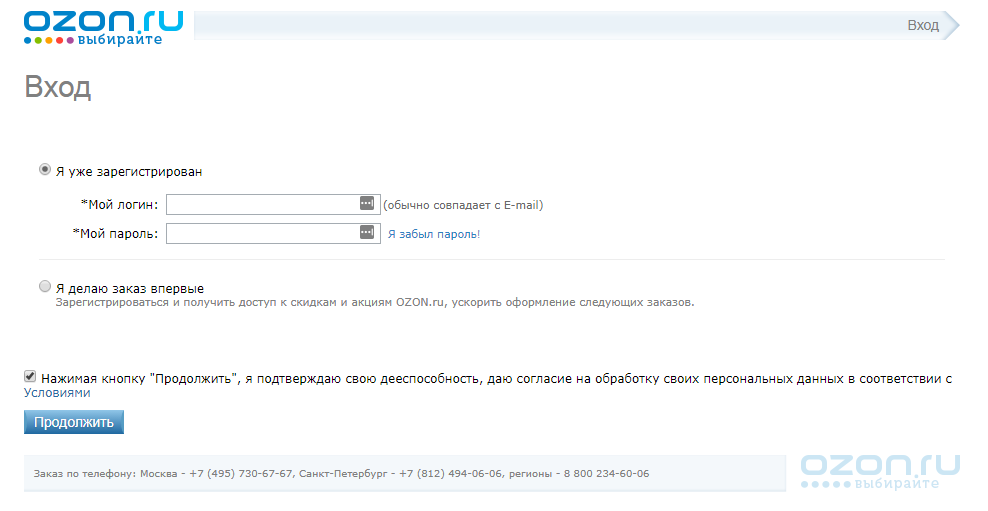988x511 pixels.
Task: Select the "Я уже зарегистрирован" radio button
Action: pos(45,170)
